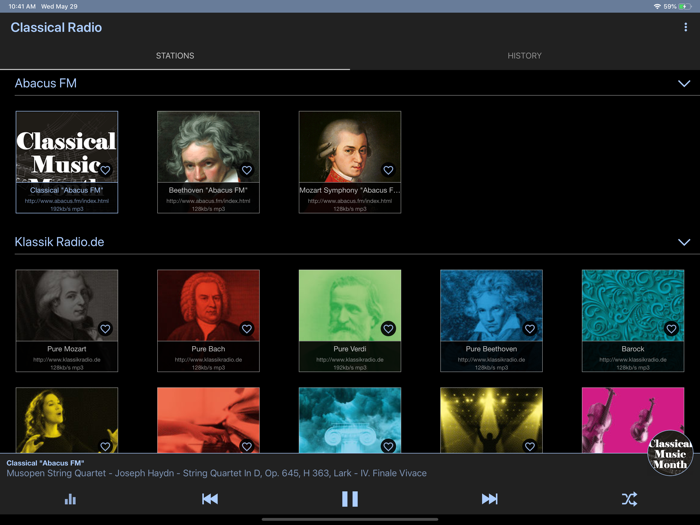700x525 pixels.
Task: Favorite the blue clouds column station
Action: [388, 446]
